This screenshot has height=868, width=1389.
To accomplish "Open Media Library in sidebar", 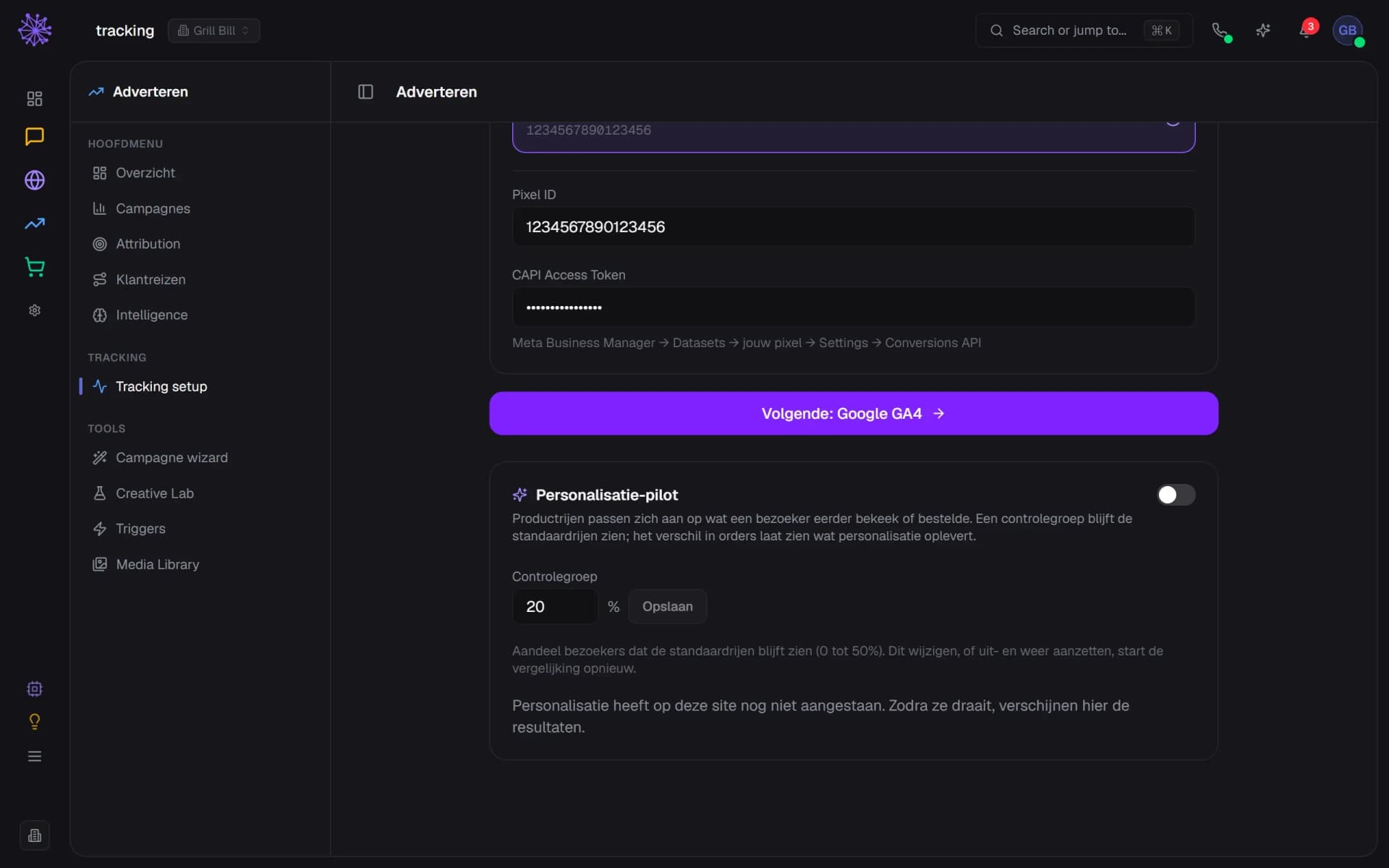I will click(200, 564).
